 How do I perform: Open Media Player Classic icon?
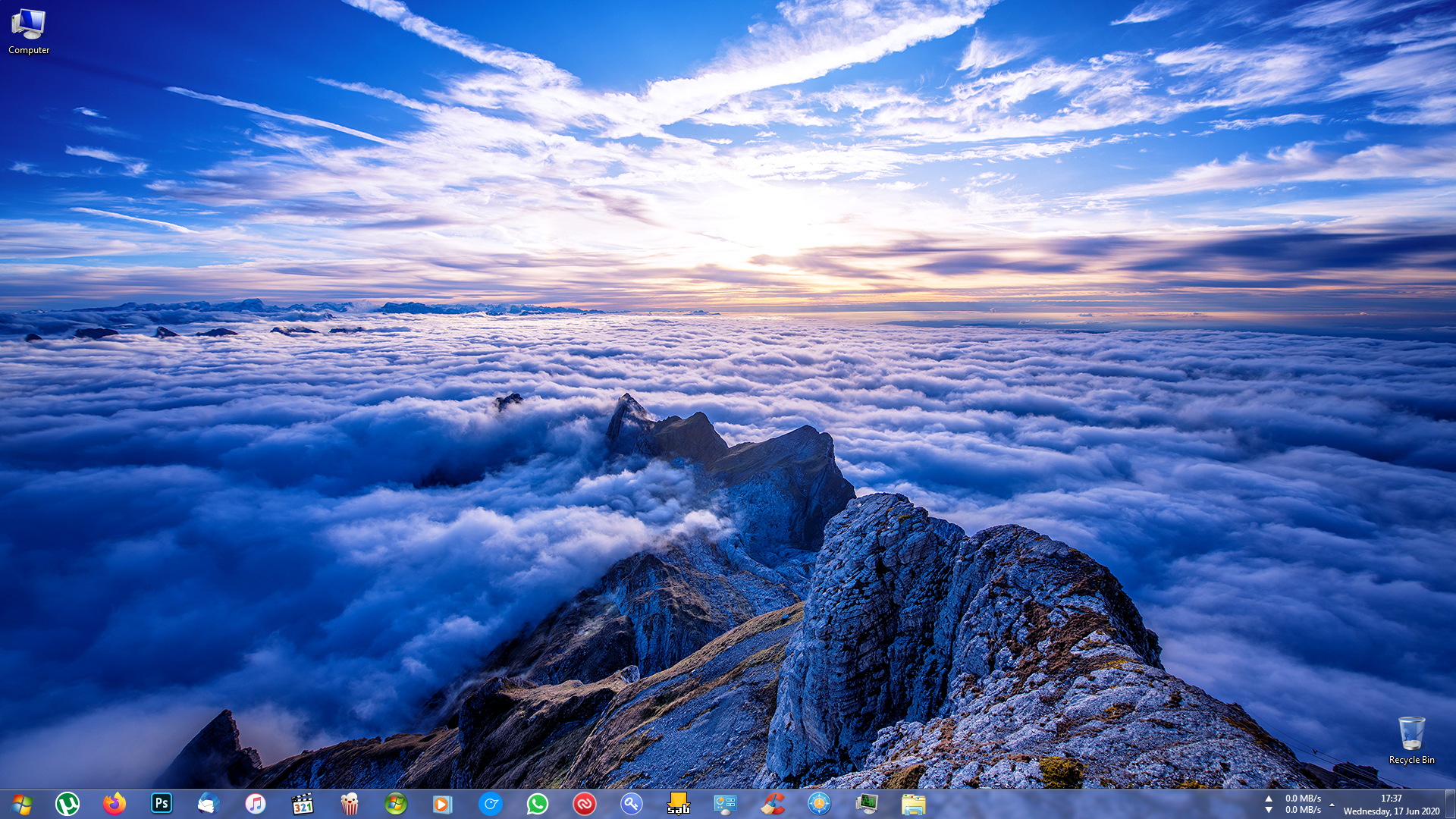coord(303,804)
